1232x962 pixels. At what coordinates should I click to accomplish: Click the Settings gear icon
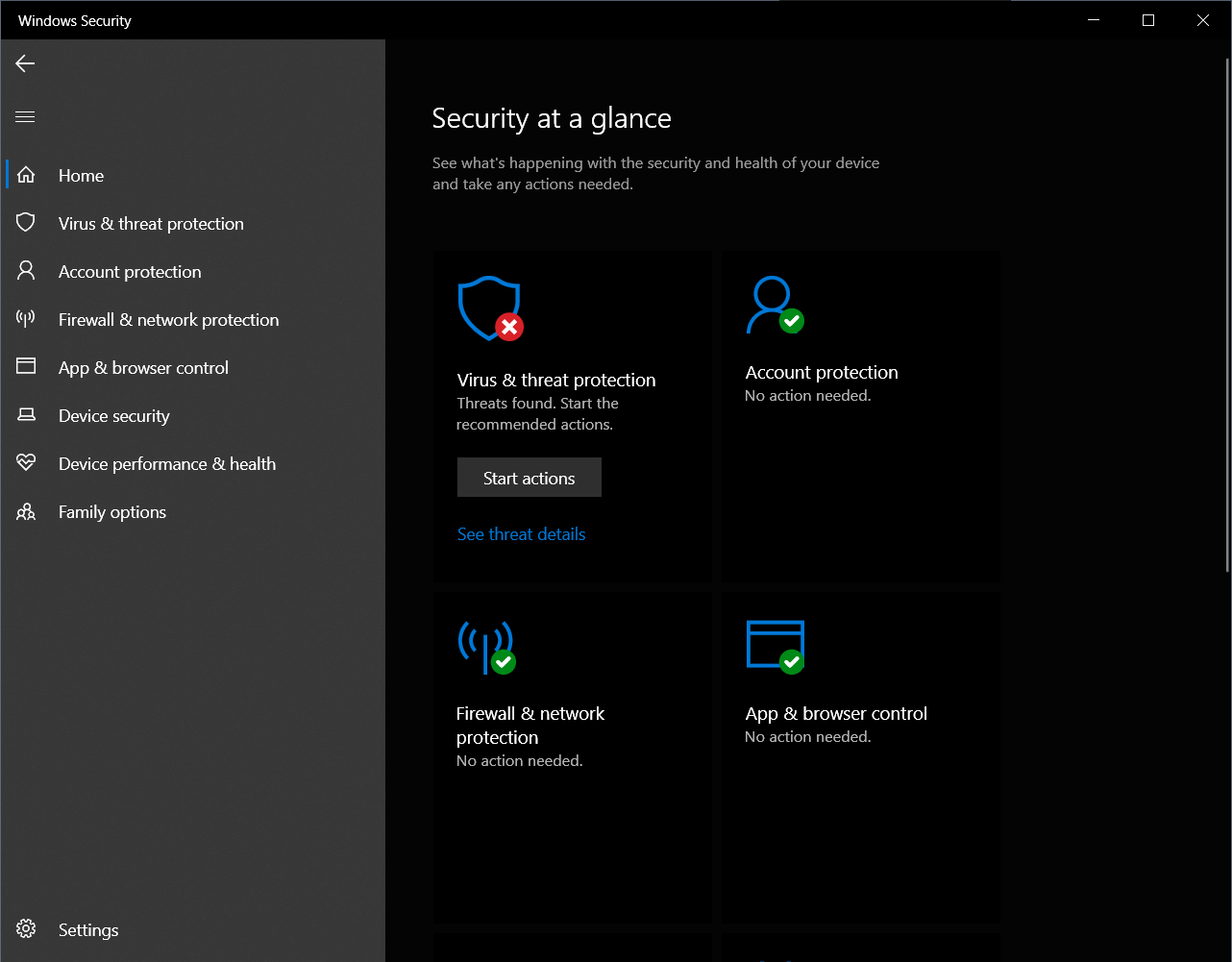click(26, 929)
